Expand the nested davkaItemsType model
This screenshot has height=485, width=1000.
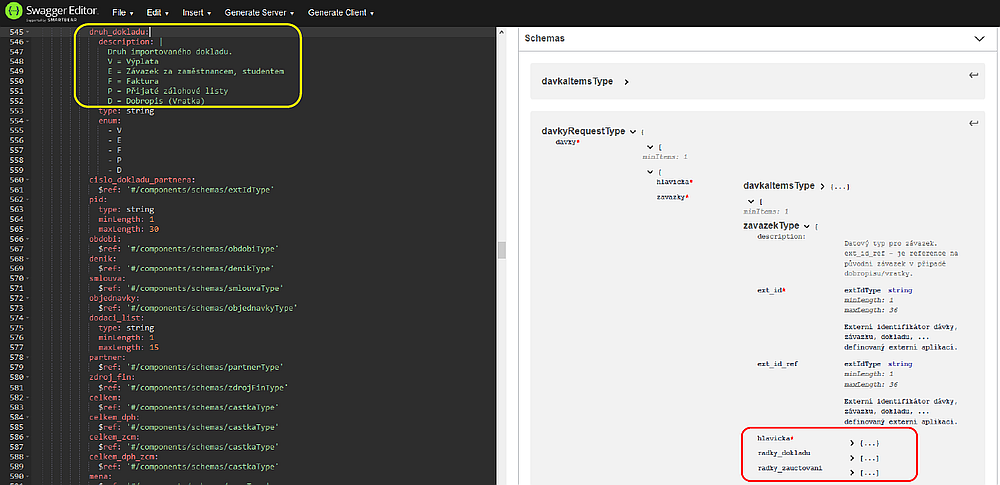click(823, 186)
